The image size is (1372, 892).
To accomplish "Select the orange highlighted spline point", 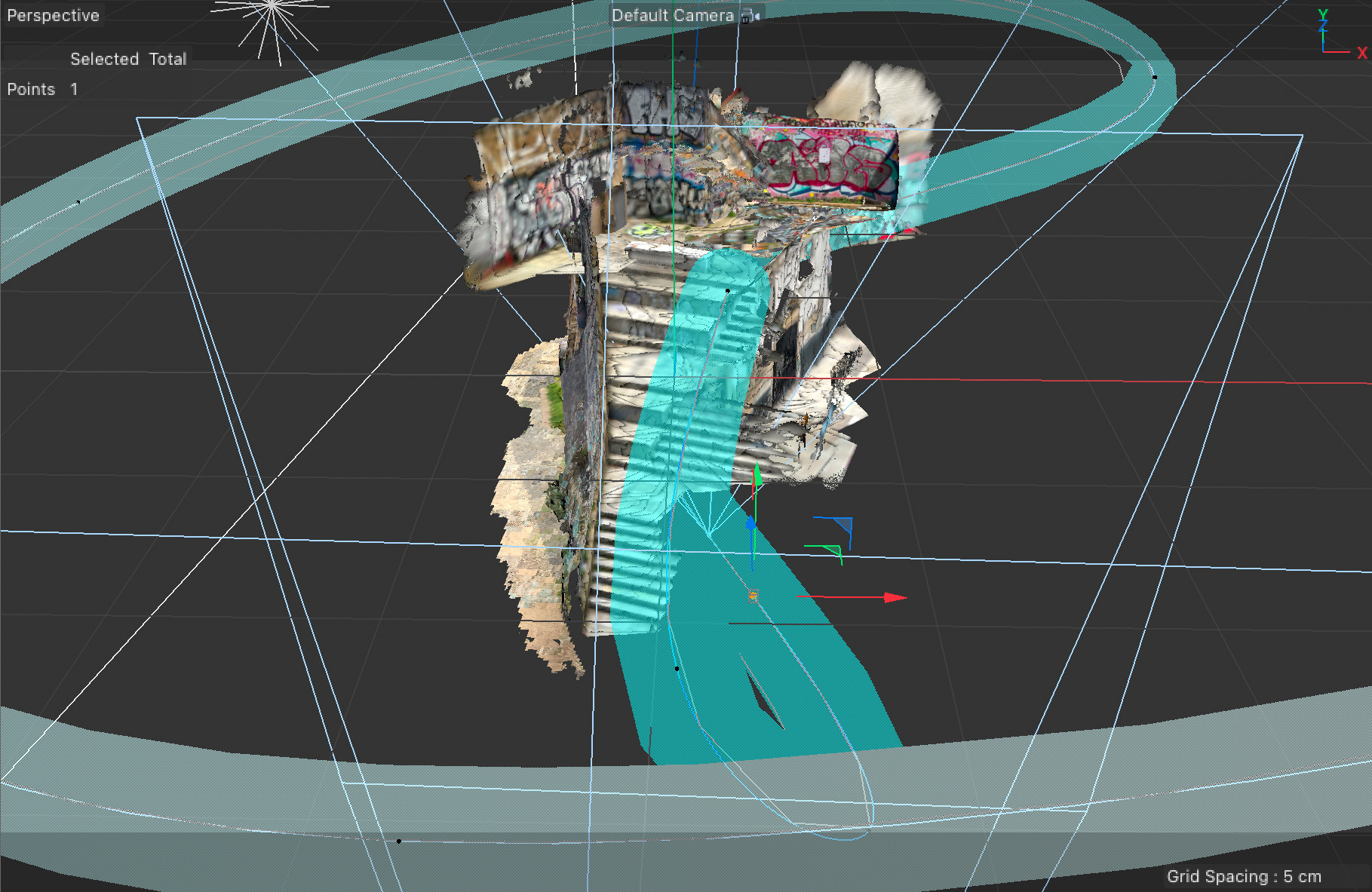I will (x=752, y=596).
